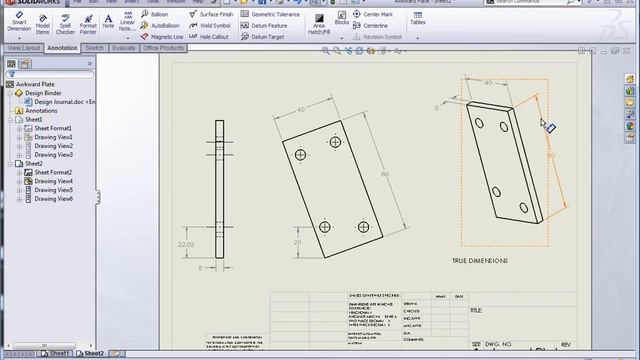Select the 20 dimension on front view
The width and height of the screenshot is (640, 360).
[297, 242]
